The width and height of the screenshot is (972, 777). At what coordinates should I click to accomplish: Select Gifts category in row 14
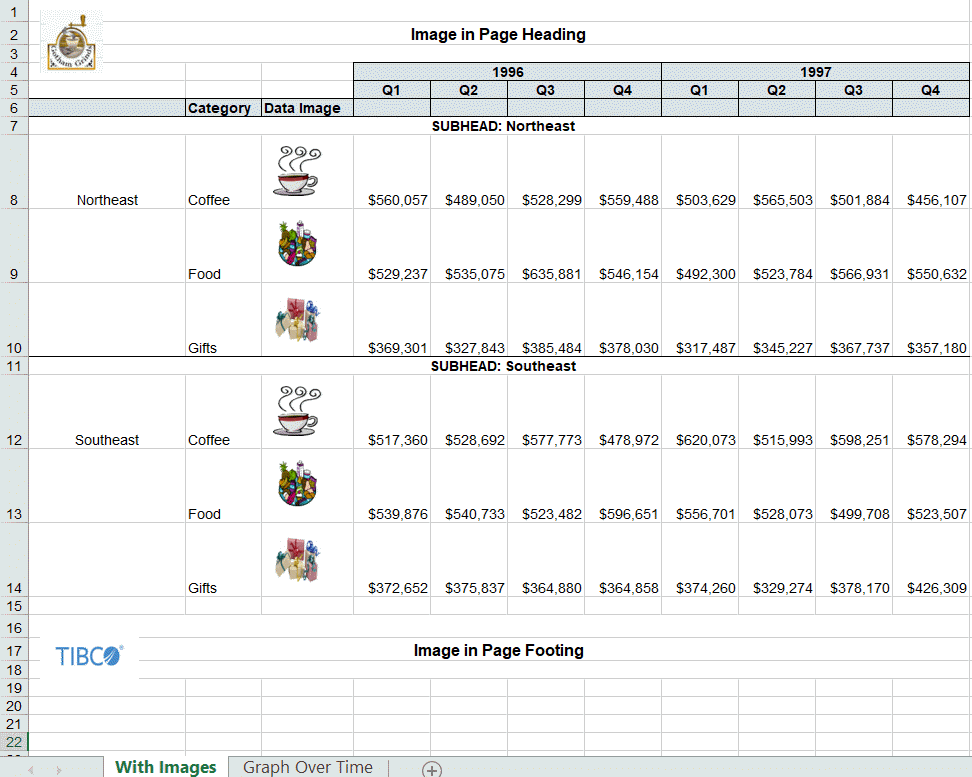pyautogui.click(x=223, y=559)
